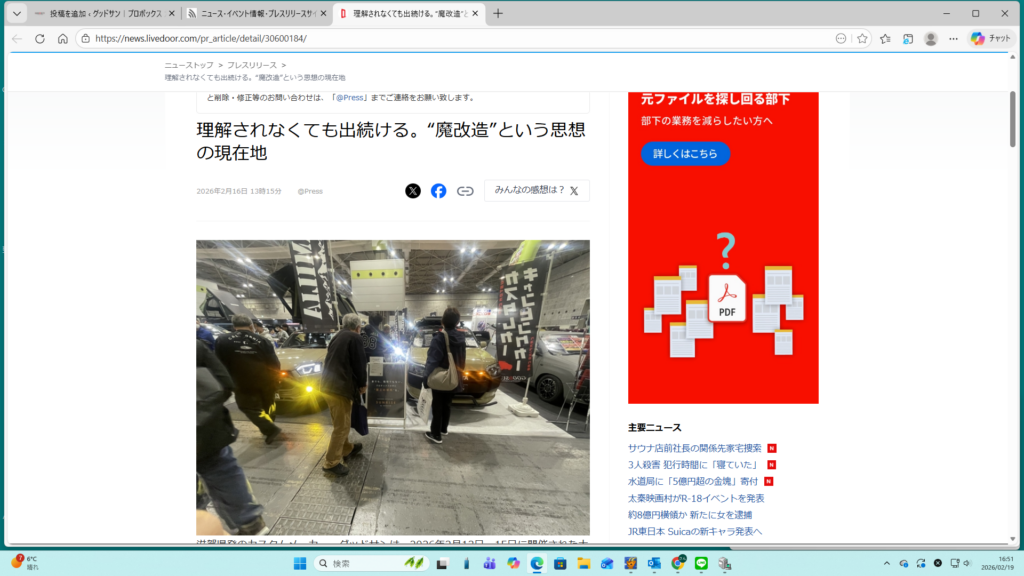Add page to favorites star icon

(x=861, y=38)
